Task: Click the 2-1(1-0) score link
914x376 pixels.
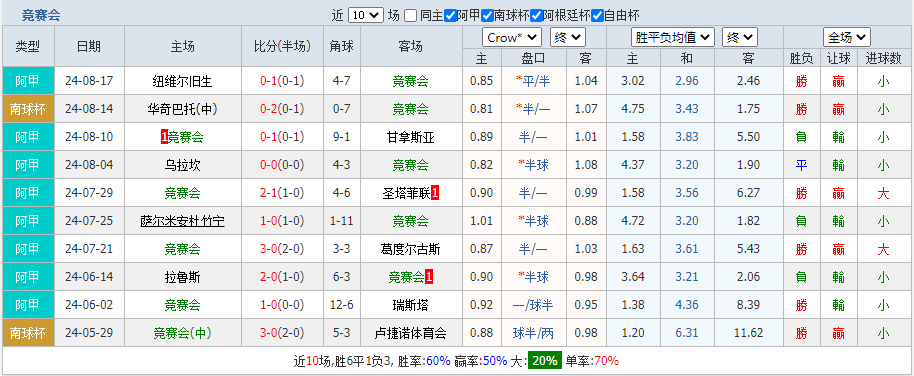Action: (283, 193)
